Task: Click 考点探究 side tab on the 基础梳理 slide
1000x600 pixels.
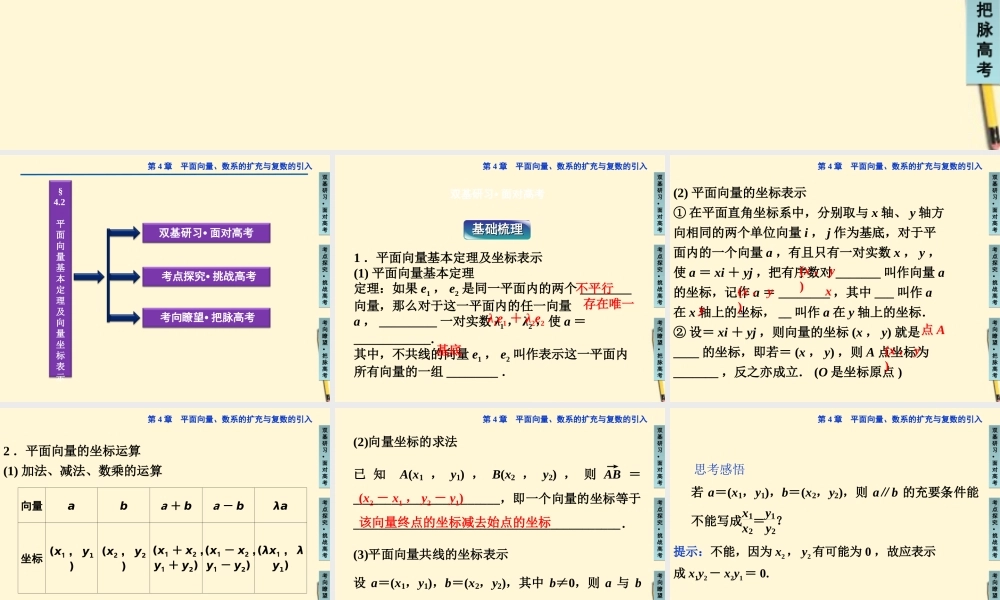Action: click(x=659, y=276)
